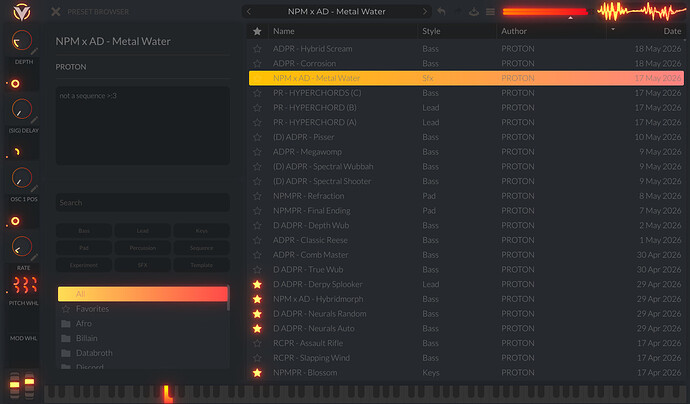Sort the list by Author column
The width and height of the screenshot is (690, 404).
514,31
